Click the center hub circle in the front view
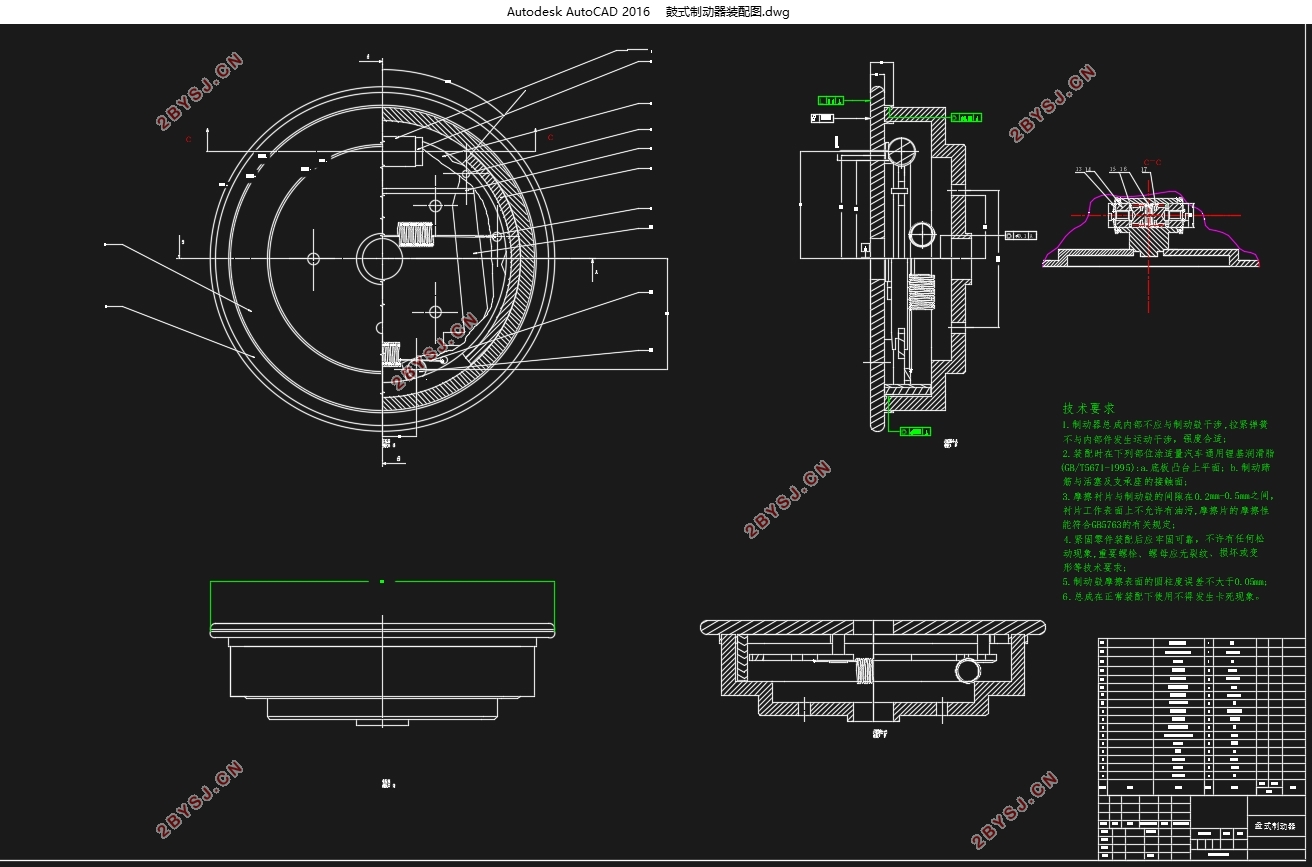Image resolution: width=1312 pixels, height=867 pixels. tap(380, 259)
